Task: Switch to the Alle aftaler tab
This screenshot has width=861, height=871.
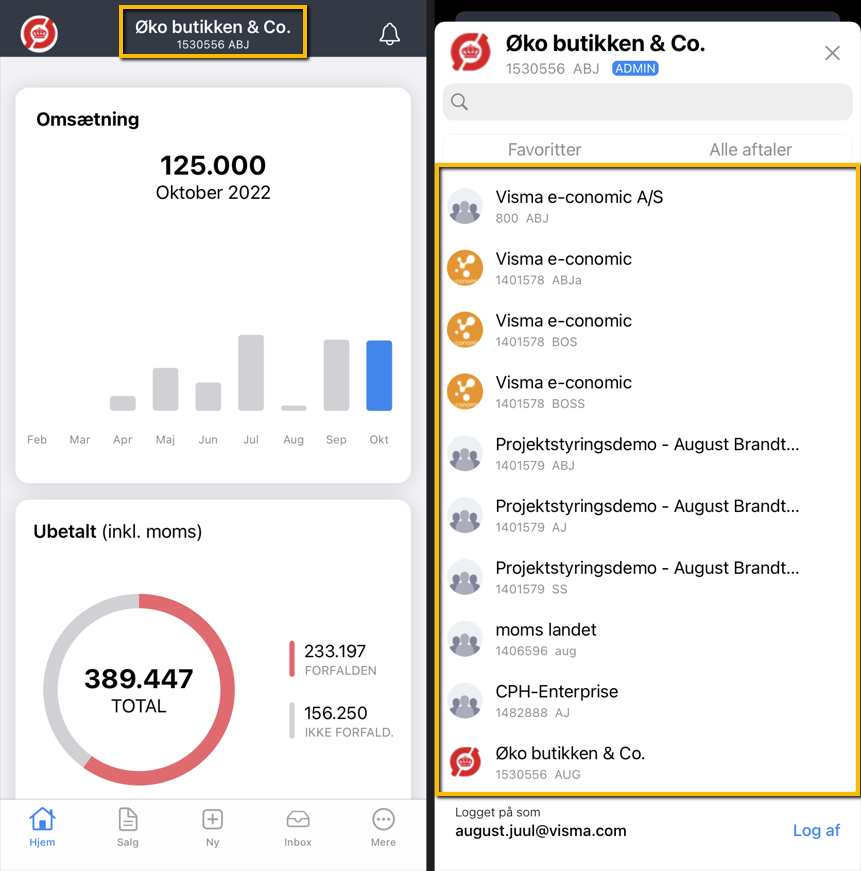Action: tap(750, 149)
